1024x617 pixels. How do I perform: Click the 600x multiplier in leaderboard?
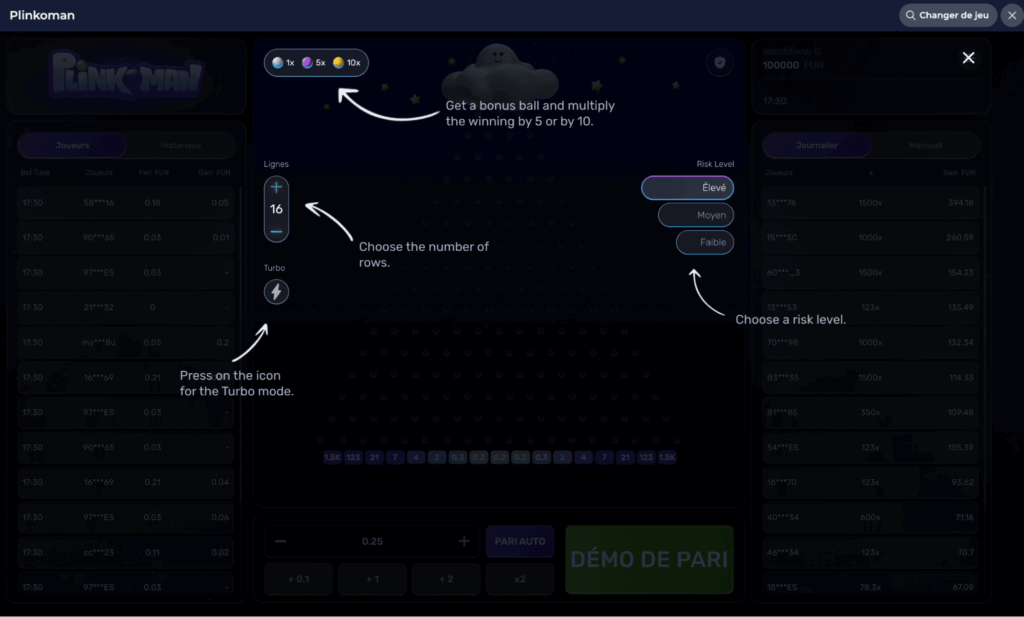[x=871, y=517]
